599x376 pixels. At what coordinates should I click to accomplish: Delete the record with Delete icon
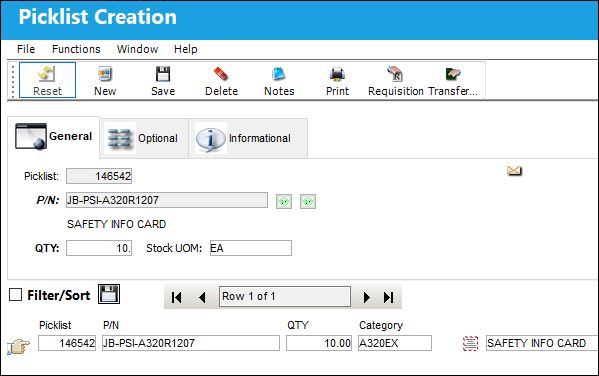pos(221,80)
